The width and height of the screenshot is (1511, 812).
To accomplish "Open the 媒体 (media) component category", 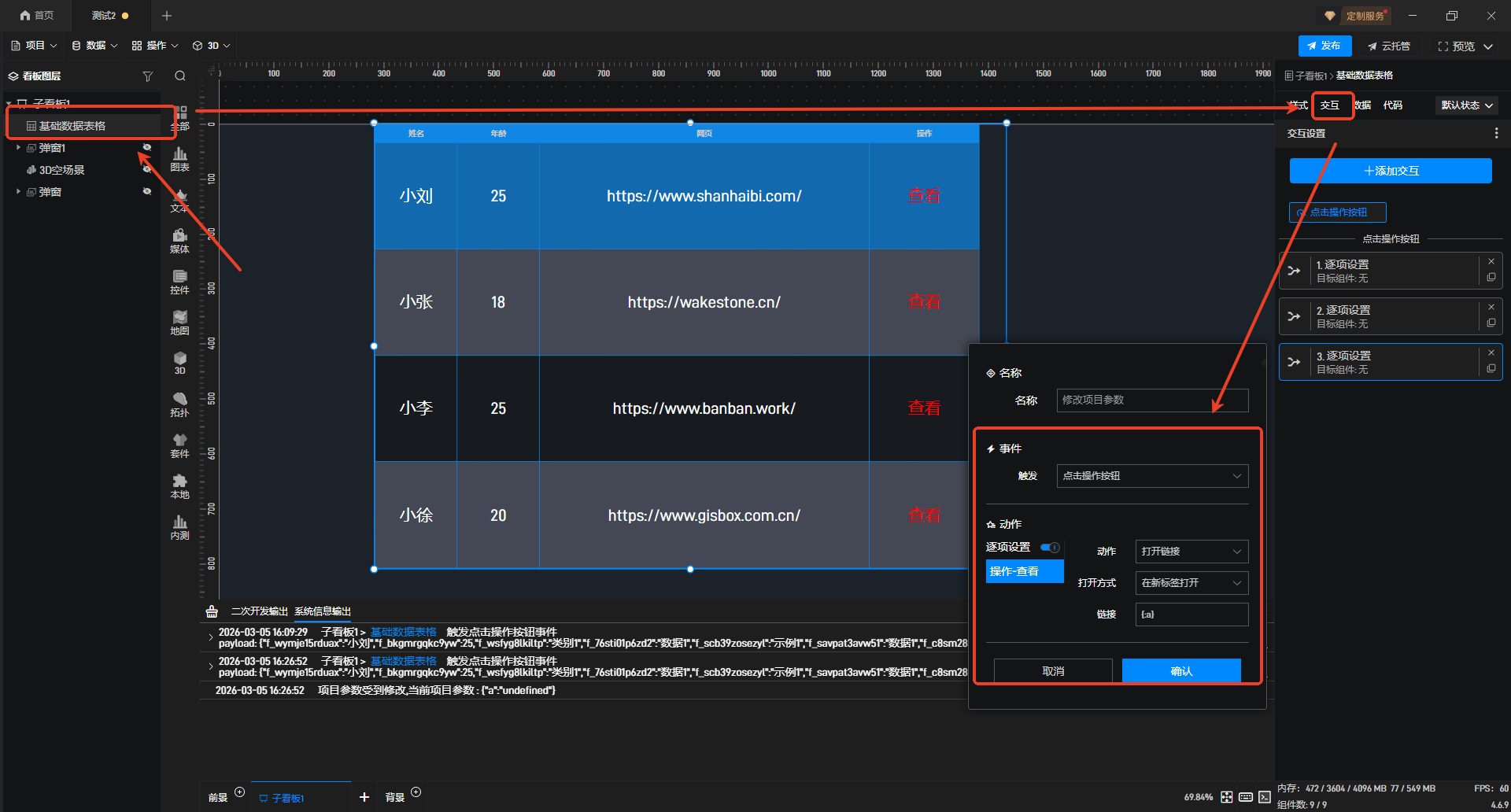I will [x=179, y=241].
